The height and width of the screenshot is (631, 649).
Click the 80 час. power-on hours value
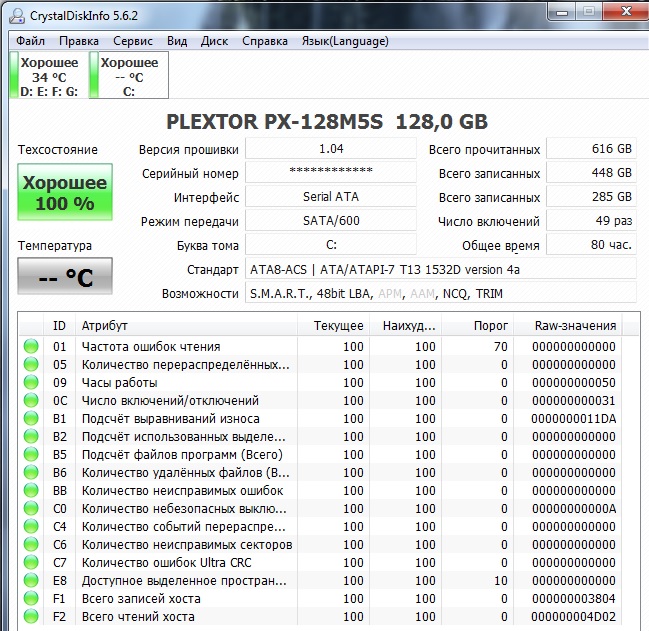(591, 245)
